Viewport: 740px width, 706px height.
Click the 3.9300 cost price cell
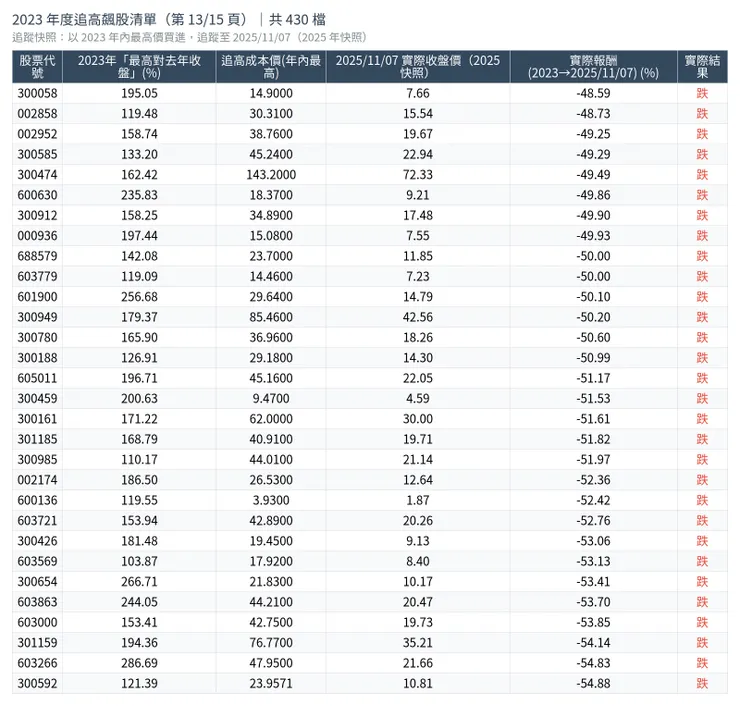(x=271, y=500)
